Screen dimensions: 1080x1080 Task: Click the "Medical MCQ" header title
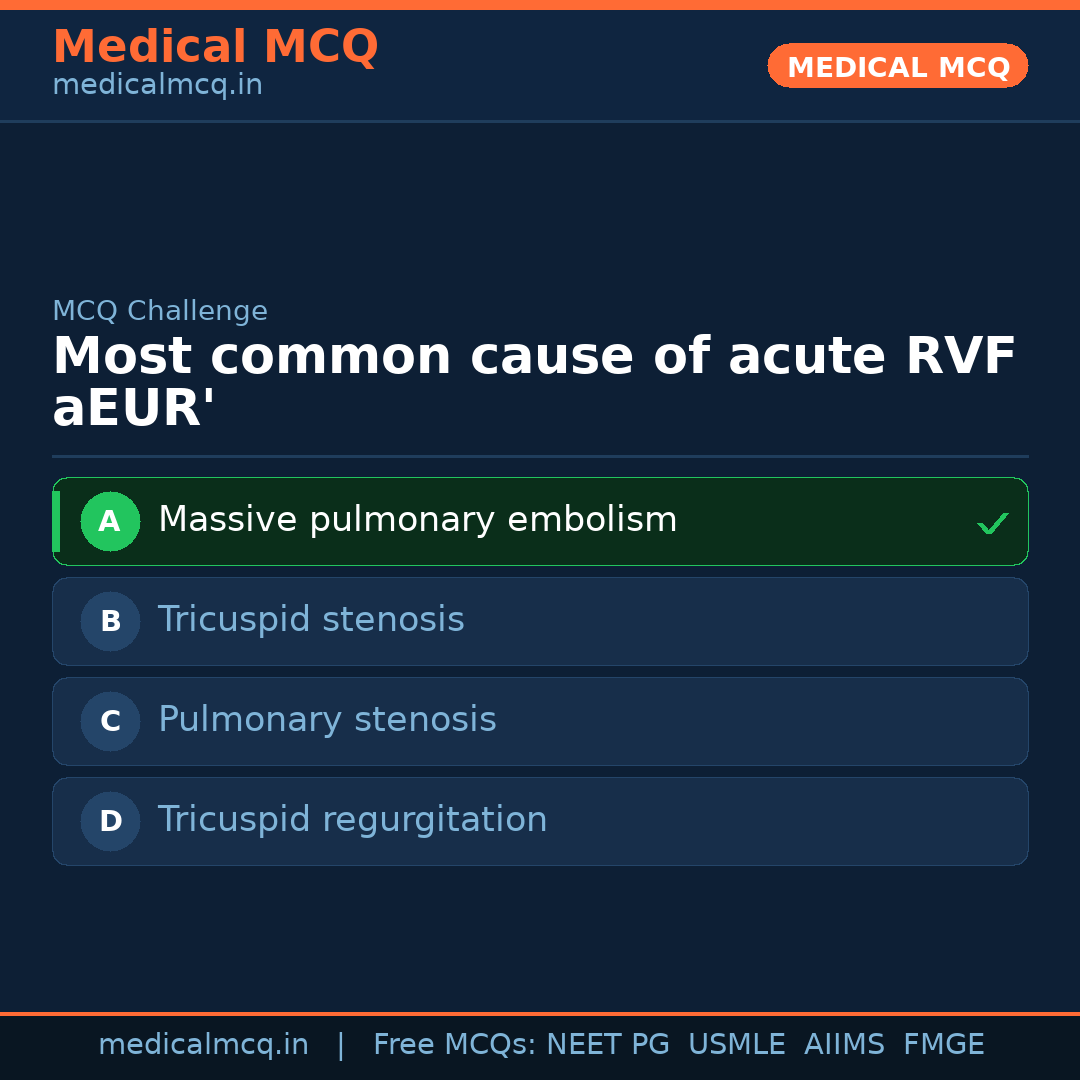tap(215, 47)
